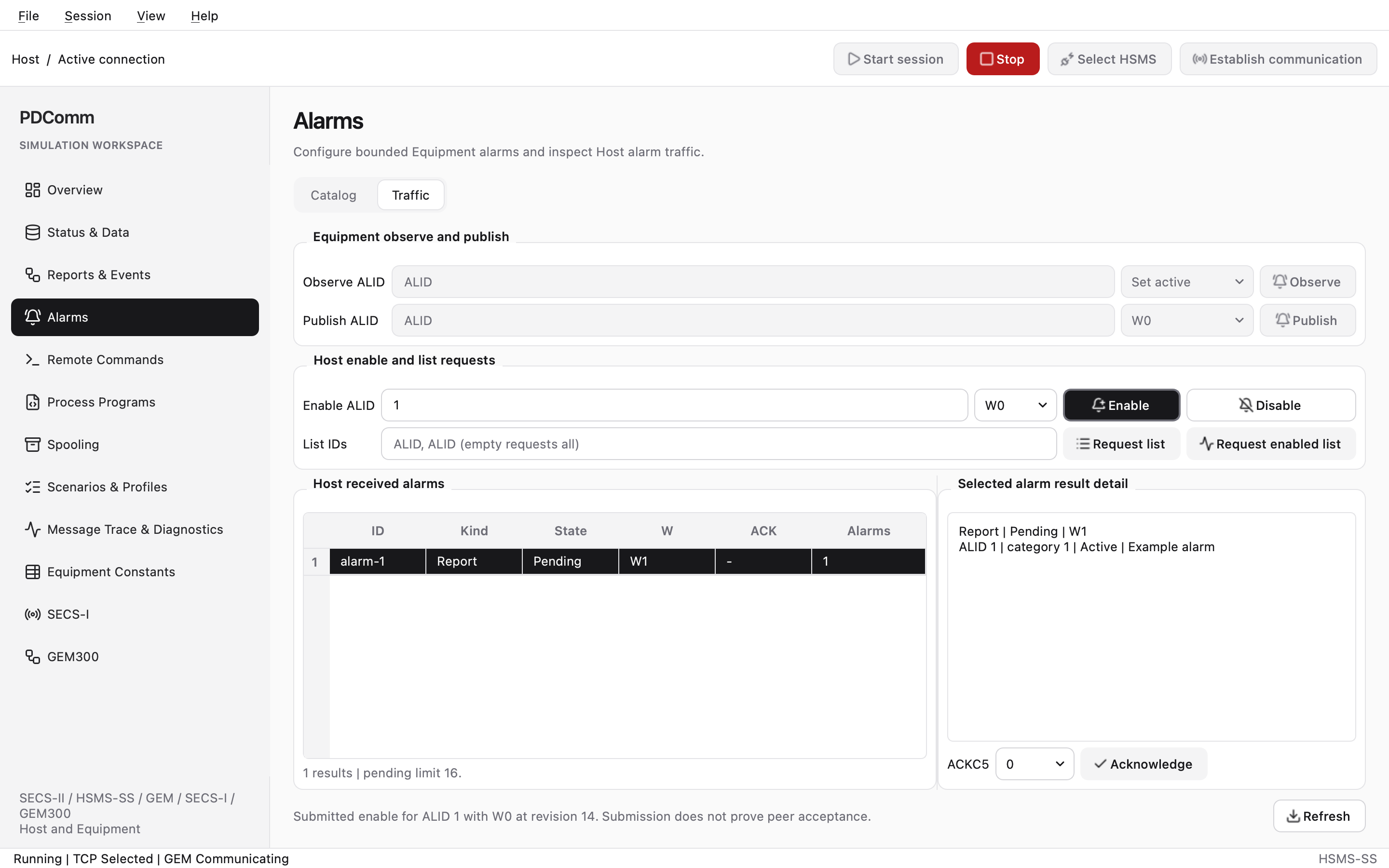Open Equipment Constants page
Screen dimensions: 1389x868
coord(135,572)
